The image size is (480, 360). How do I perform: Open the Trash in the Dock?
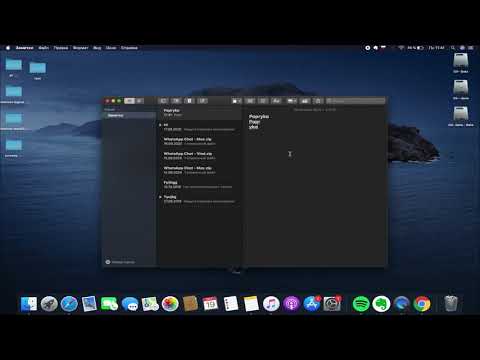coord(451,304)
